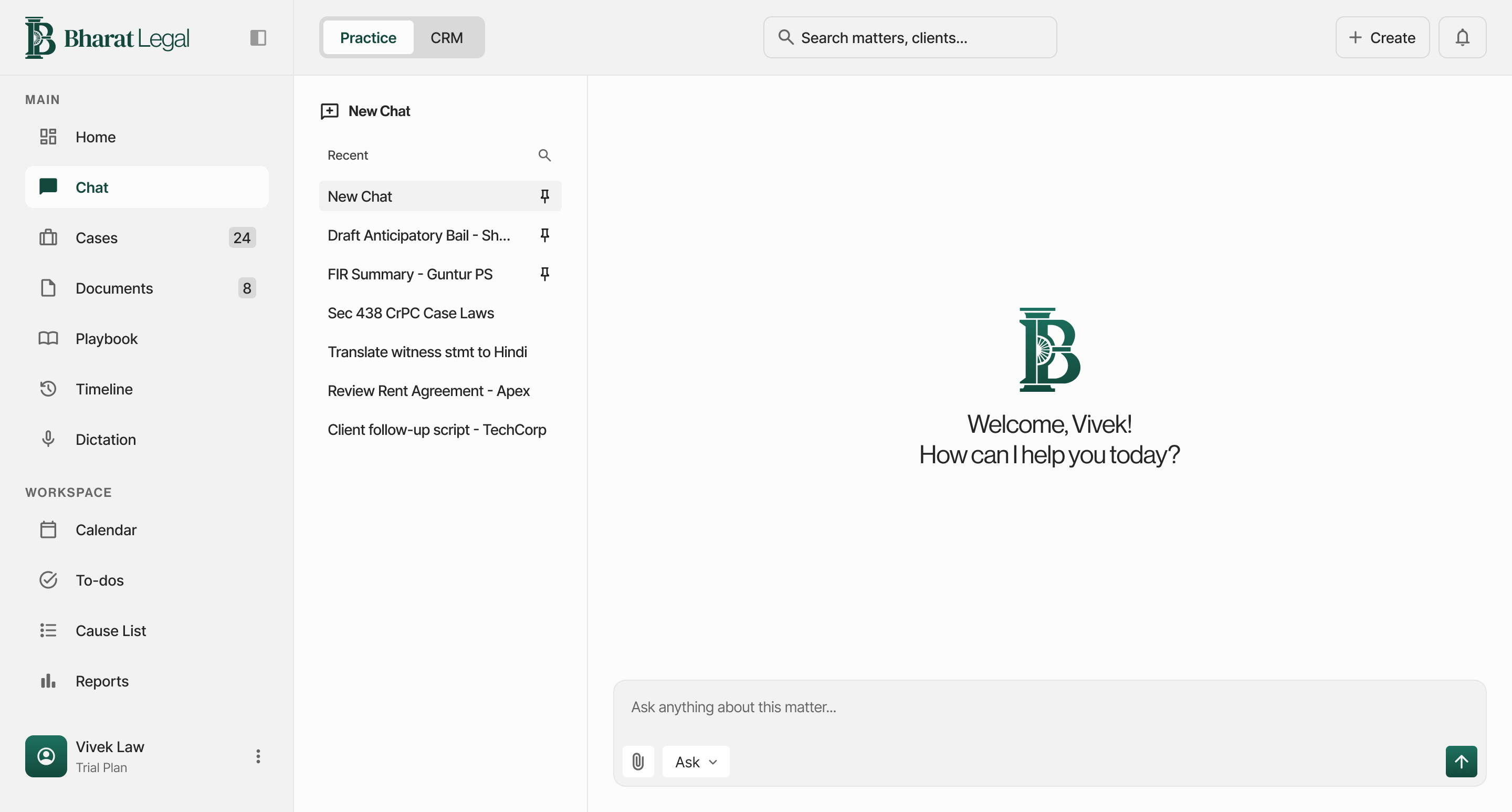Click the Documents count badge 8
1512x812 pixels.
[247, 288]
